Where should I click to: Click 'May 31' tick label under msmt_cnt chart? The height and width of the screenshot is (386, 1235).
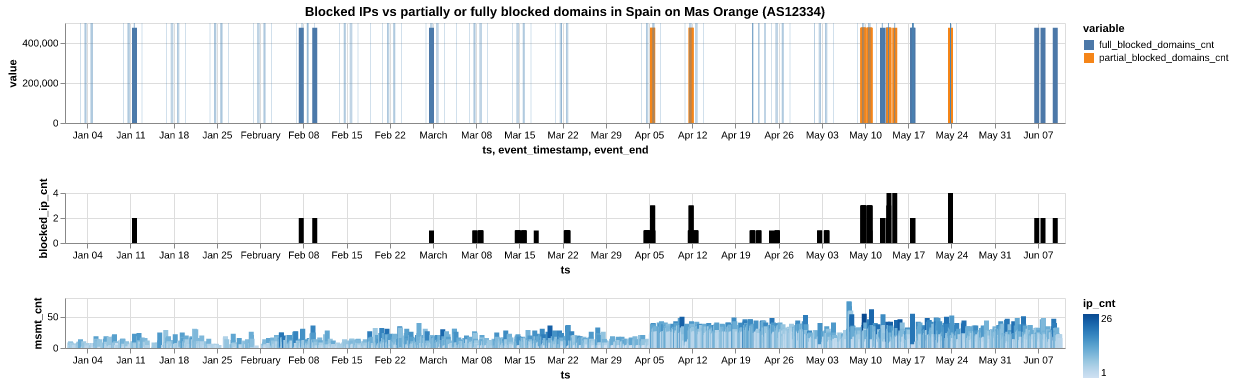click(995, 359)
